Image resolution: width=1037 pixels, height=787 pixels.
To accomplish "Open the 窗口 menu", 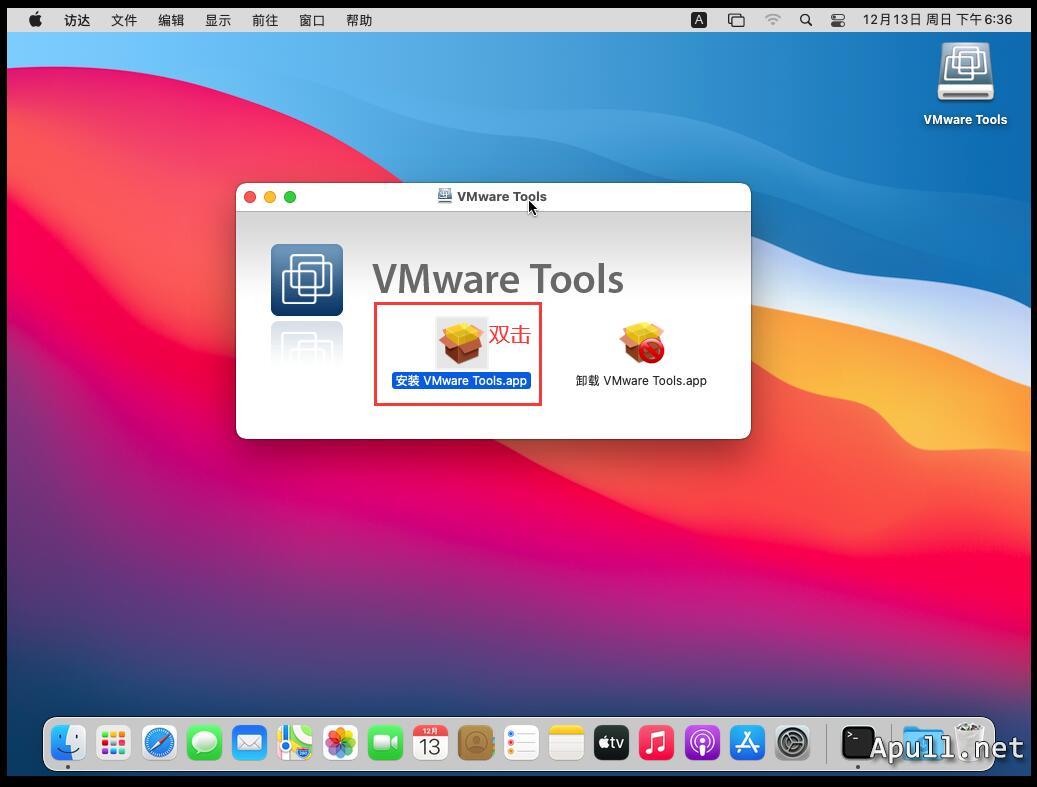I will [311, 21].
